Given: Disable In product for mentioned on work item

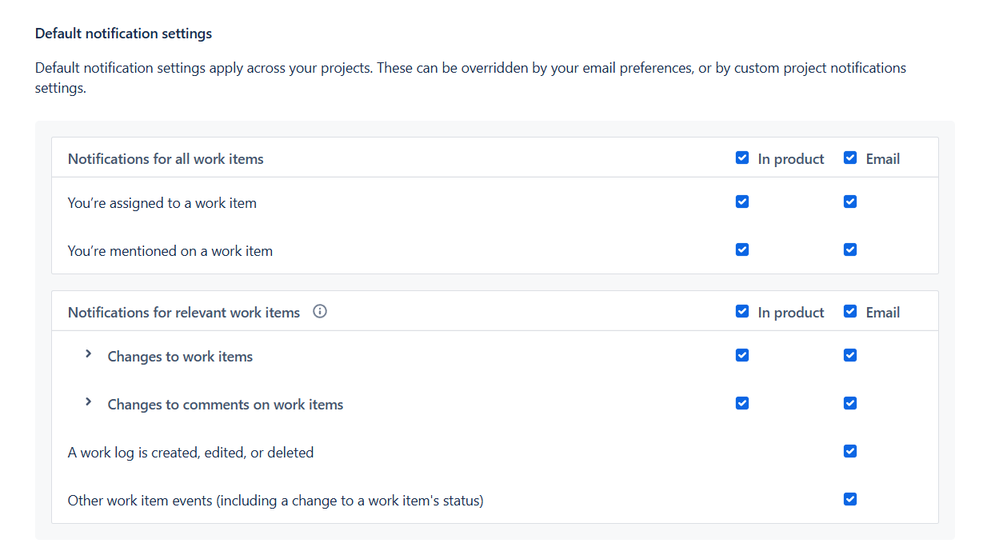Looking at the screenshot, I should coord(742,250).
